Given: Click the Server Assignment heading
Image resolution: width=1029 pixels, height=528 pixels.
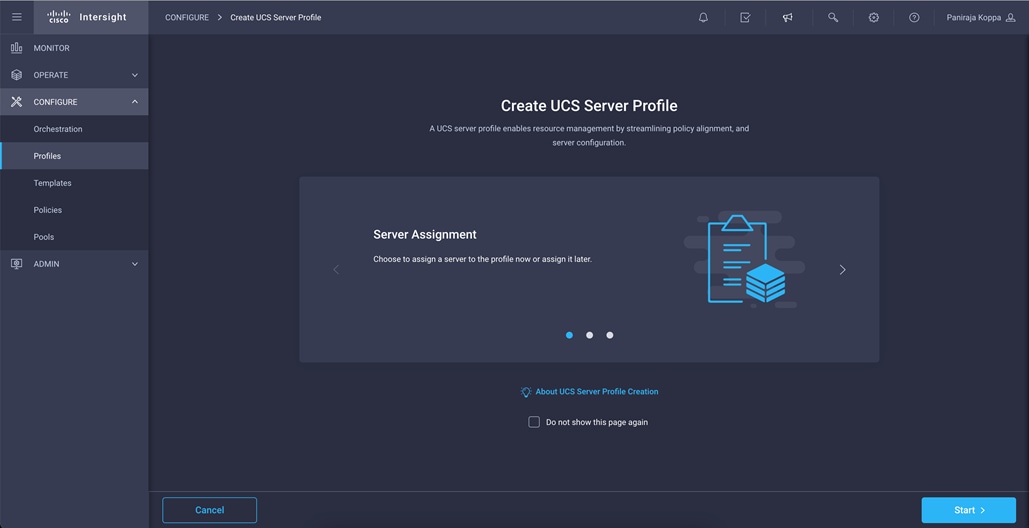Looking at the screenshot, I should coord(425,234).
